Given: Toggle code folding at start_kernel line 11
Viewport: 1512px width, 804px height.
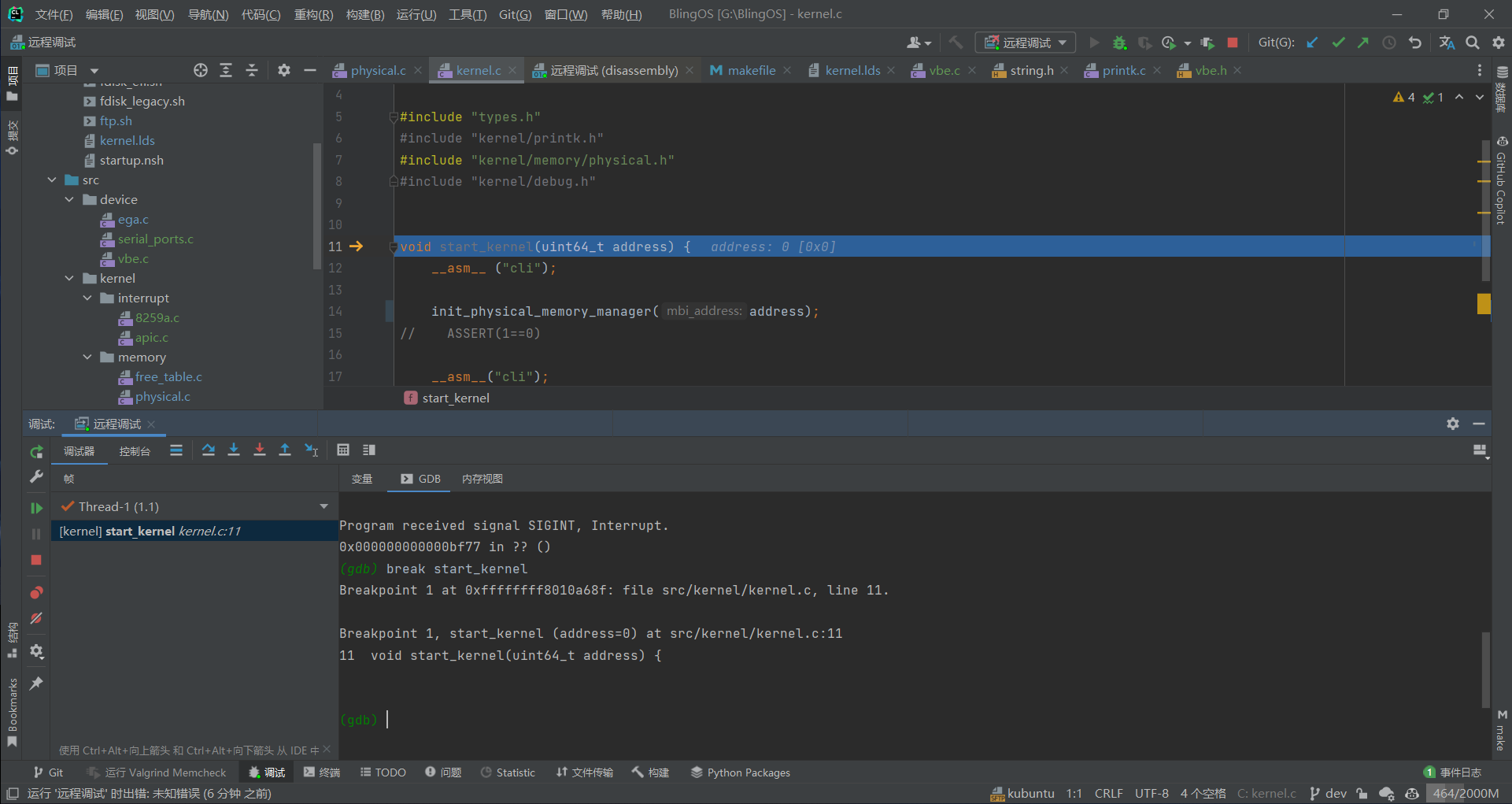Looking at the screenshot, I should click(393, 247).
